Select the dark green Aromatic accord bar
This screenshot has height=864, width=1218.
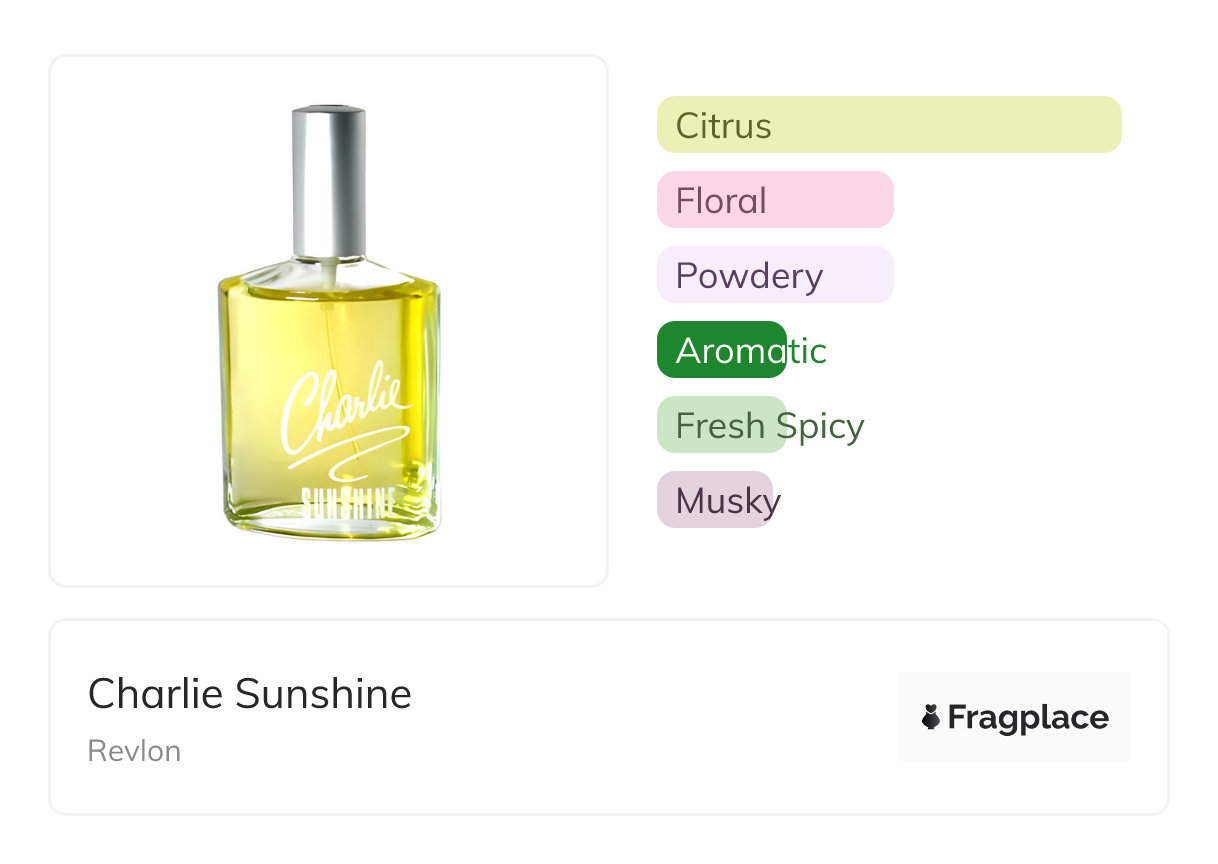click(x=720, y=350)
